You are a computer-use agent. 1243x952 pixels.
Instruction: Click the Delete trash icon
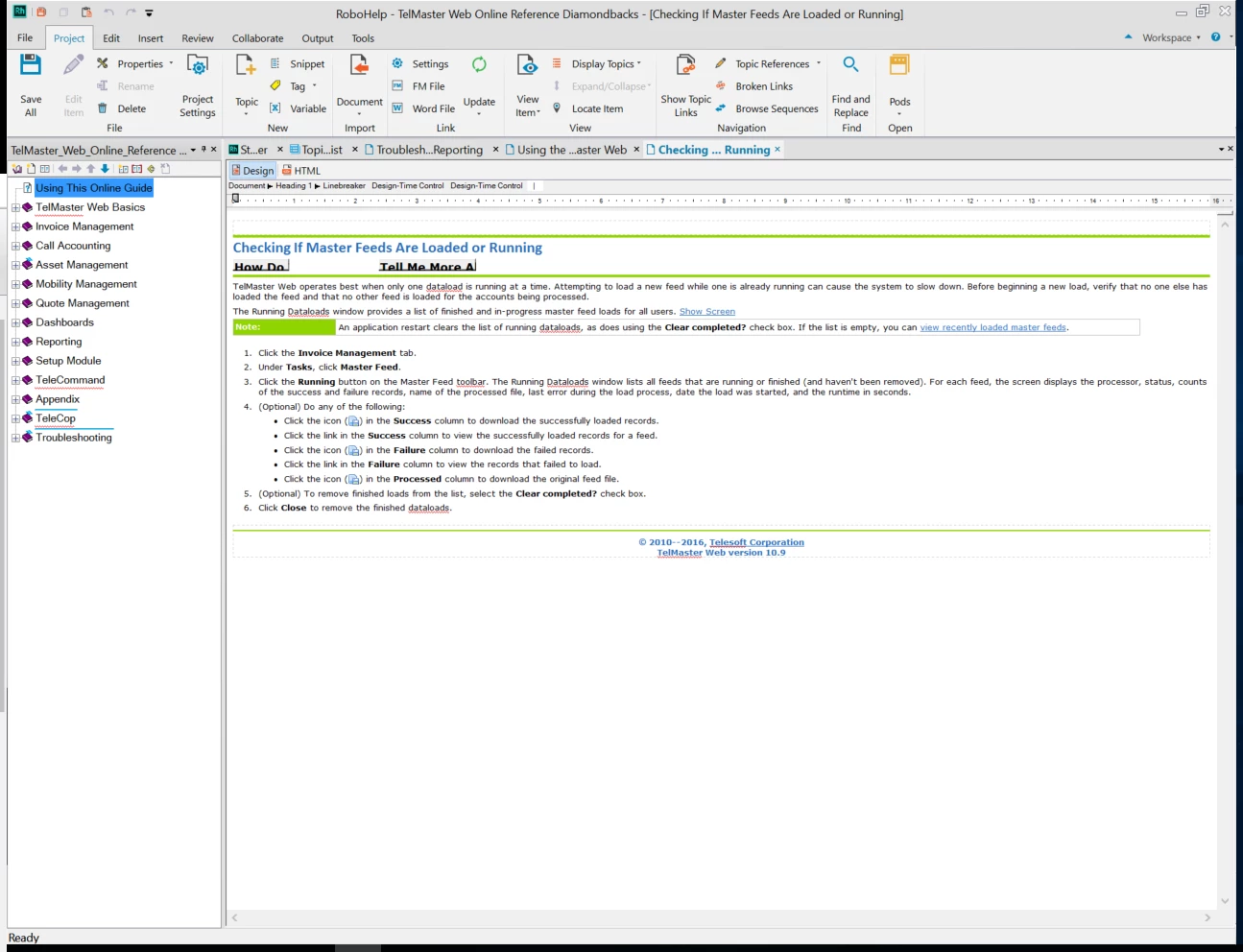point(102,108)
